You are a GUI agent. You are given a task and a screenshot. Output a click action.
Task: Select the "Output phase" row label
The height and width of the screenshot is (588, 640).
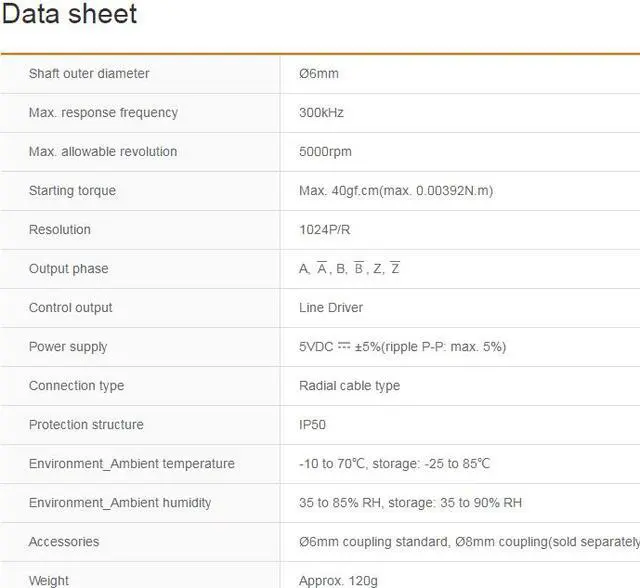click(68, 268)
